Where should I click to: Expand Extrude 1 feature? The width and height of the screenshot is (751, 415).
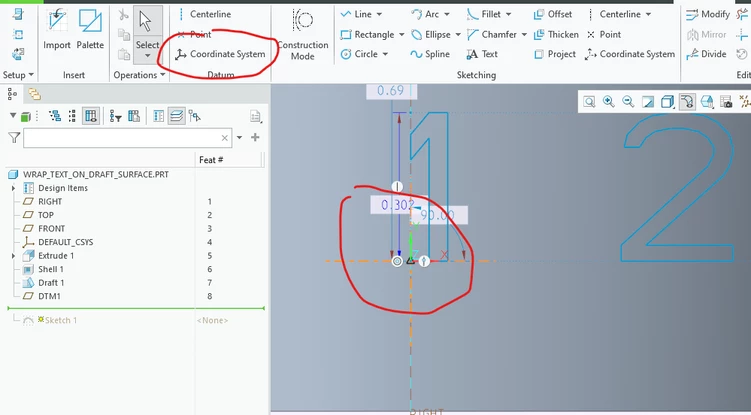point(13,256)
